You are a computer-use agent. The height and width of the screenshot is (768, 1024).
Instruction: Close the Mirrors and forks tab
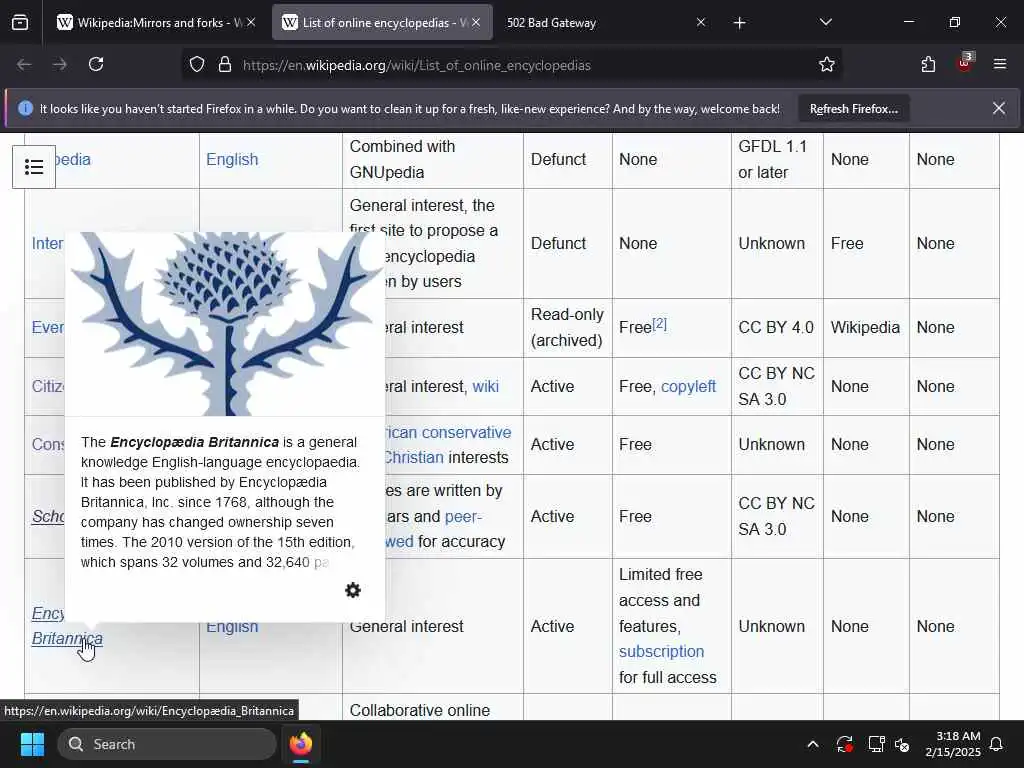click(251, 23)
